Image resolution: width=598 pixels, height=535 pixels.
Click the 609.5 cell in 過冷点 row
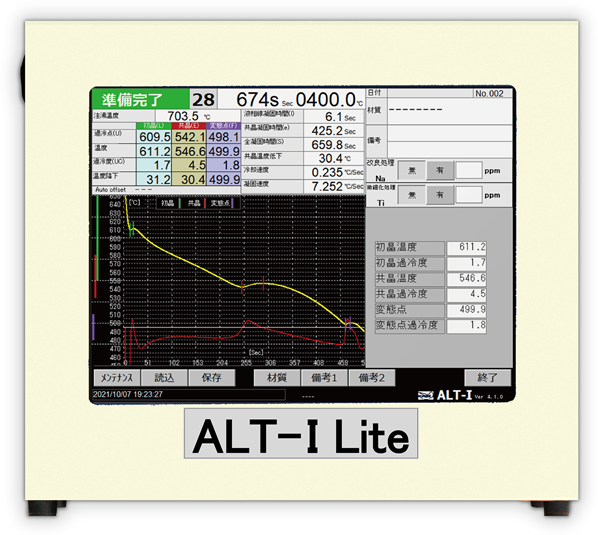coord(154,137)
